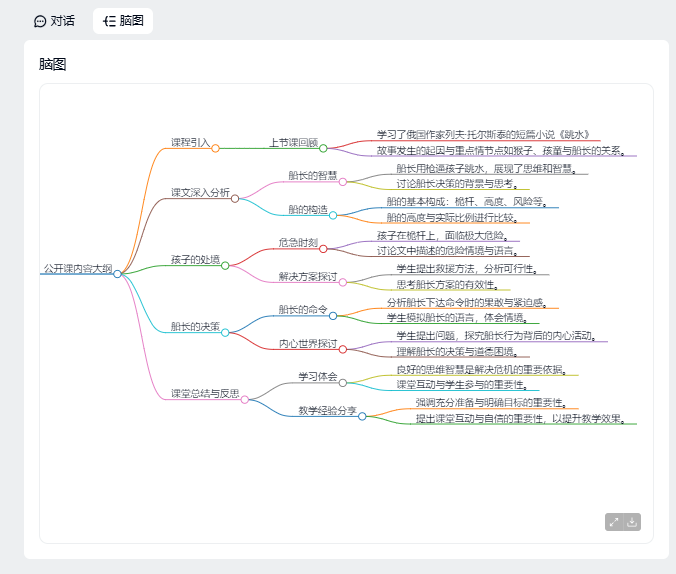Image resolution: width=676 pixels, height=574 pixels.
Task: Click the fullscreen expand icon
Action: pos(614,522)
